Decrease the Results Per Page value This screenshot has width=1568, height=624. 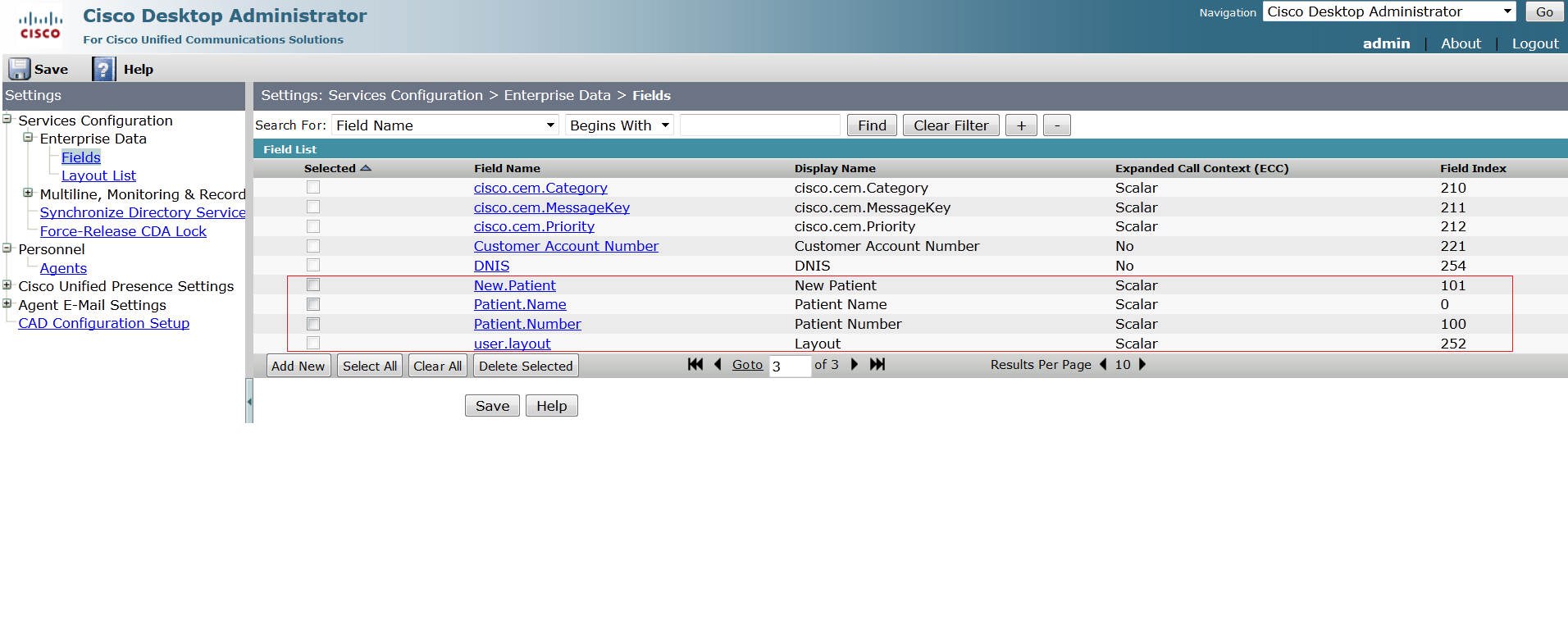[x=1103, y=364]
